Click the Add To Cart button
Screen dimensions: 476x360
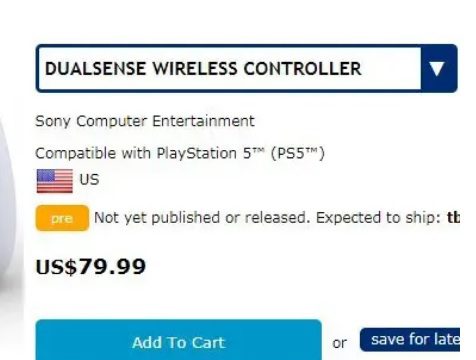(179, 340)
